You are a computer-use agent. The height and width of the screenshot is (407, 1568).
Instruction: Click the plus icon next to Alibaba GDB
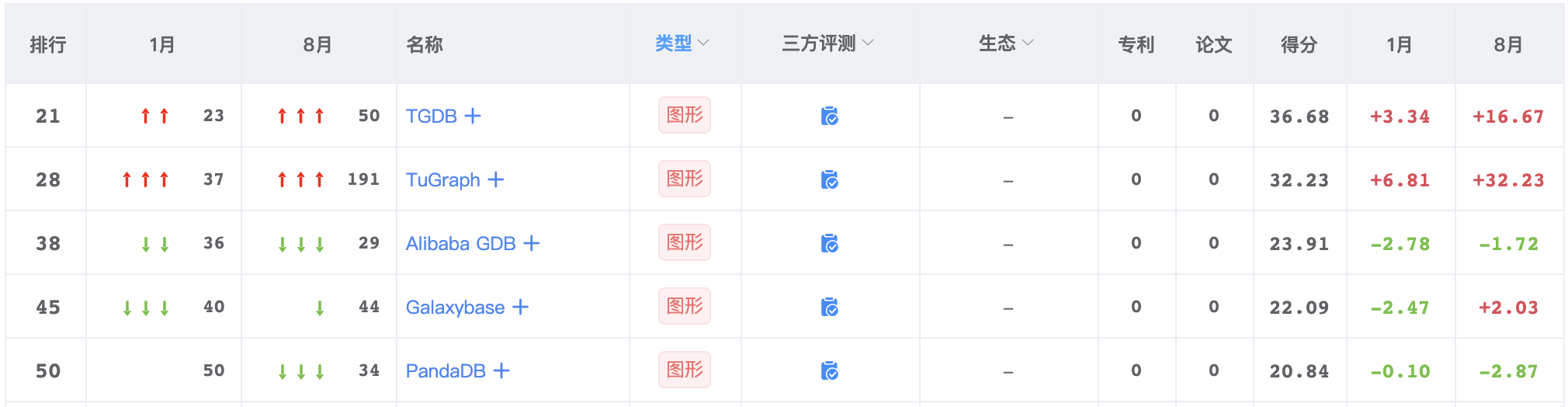click(532, 243)
